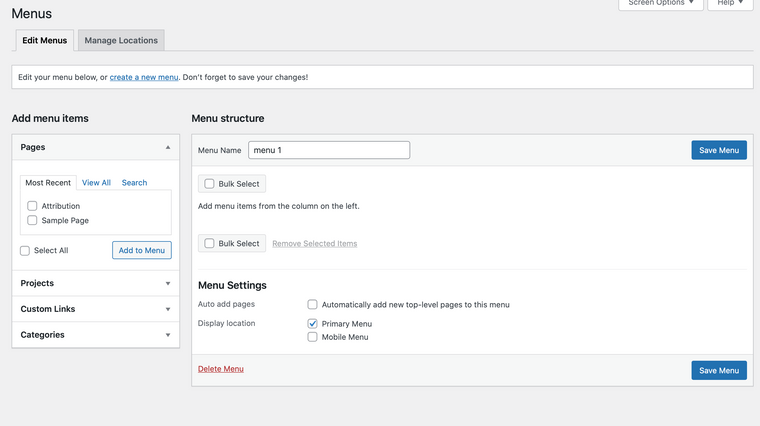760x426 pixels.
Task: Click the Delete Menu link
Action: 220,369
